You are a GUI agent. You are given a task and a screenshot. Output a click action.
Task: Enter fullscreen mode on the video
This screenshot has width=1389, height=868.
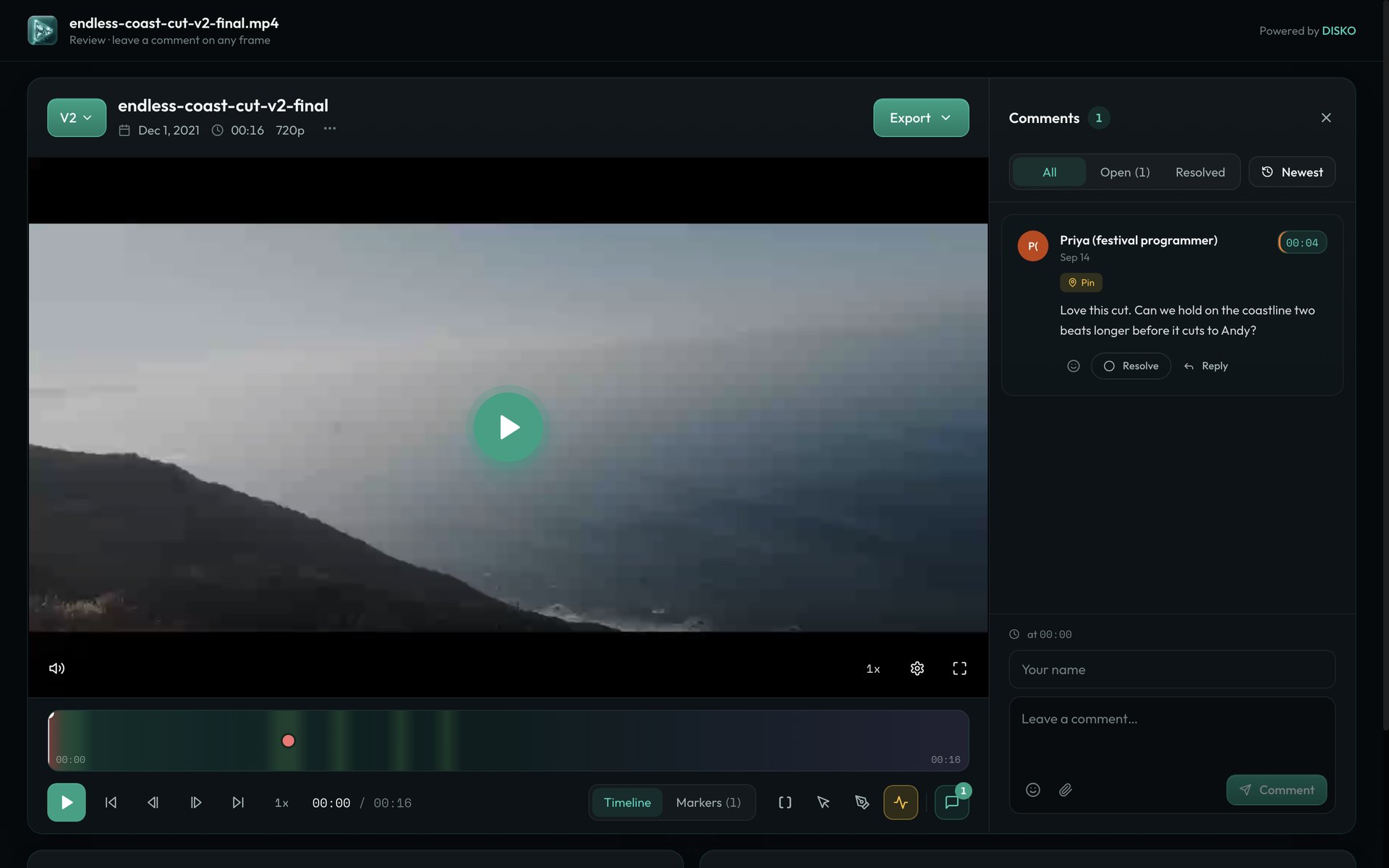959,668
